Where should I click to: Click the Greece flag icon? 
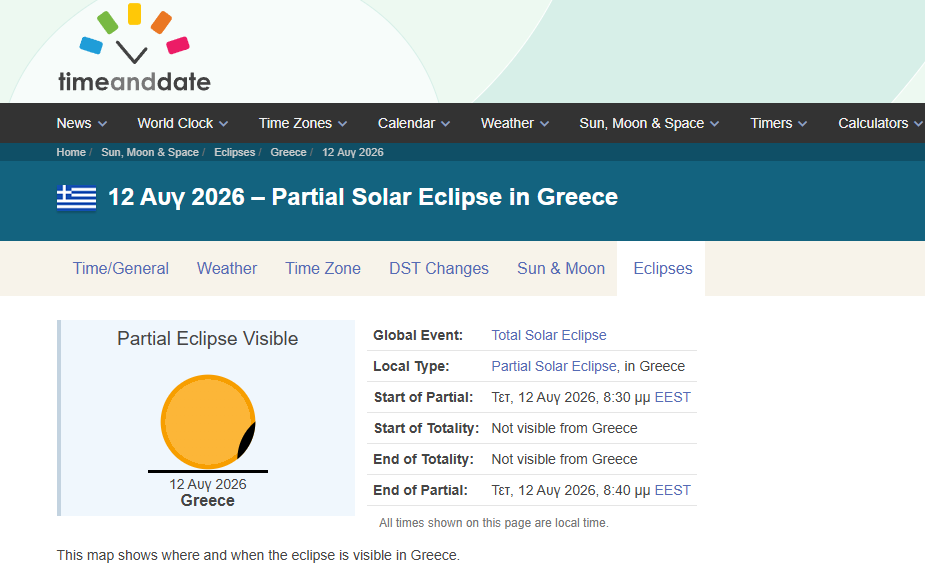(x=76, y=198)
